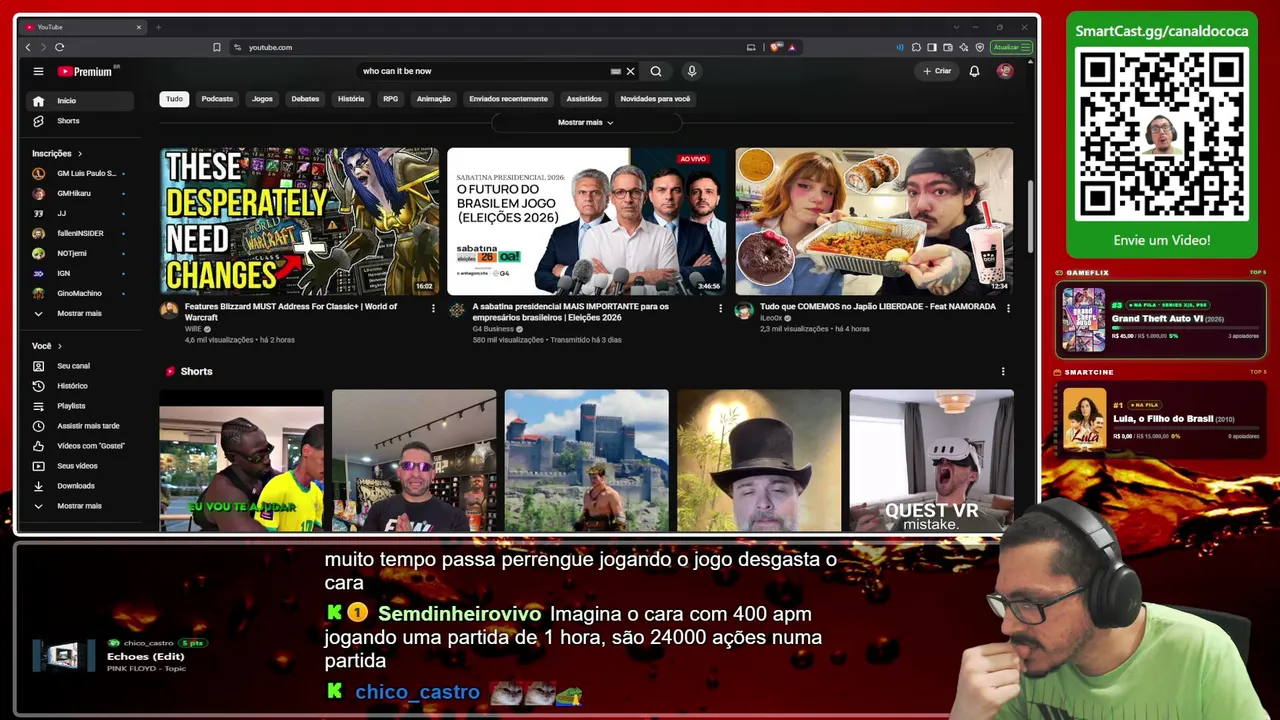Open Downloads in the sidebar
Image resolution: width=1280 pixels, height=720 pixels.
[82, 486]
